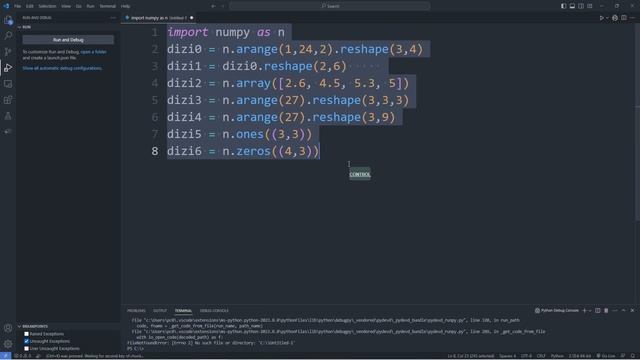
Task: Click the notifications bell in status bar
Action: pos(633,356)
